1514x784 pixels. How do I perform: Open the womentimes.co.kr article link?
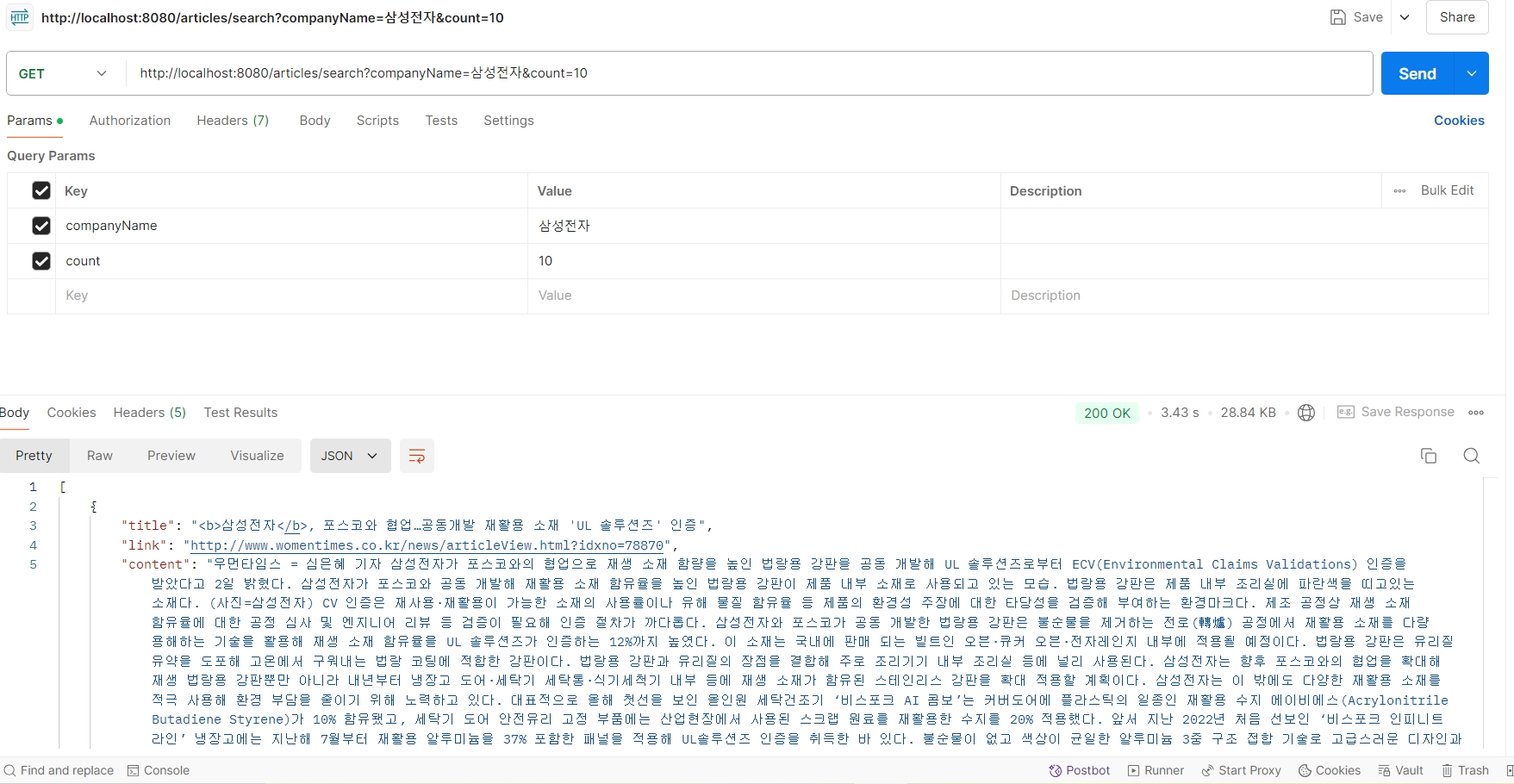(427, 545)
